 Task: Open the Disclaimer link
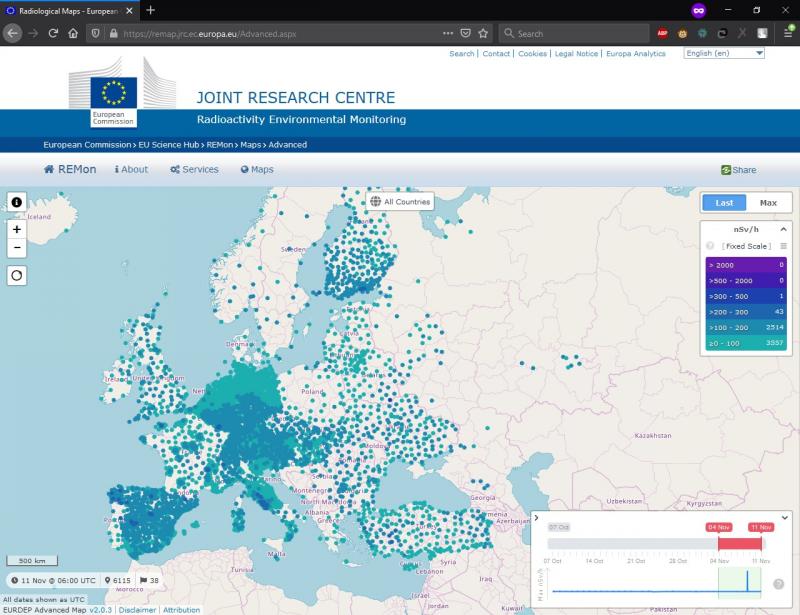pos(137,610)
